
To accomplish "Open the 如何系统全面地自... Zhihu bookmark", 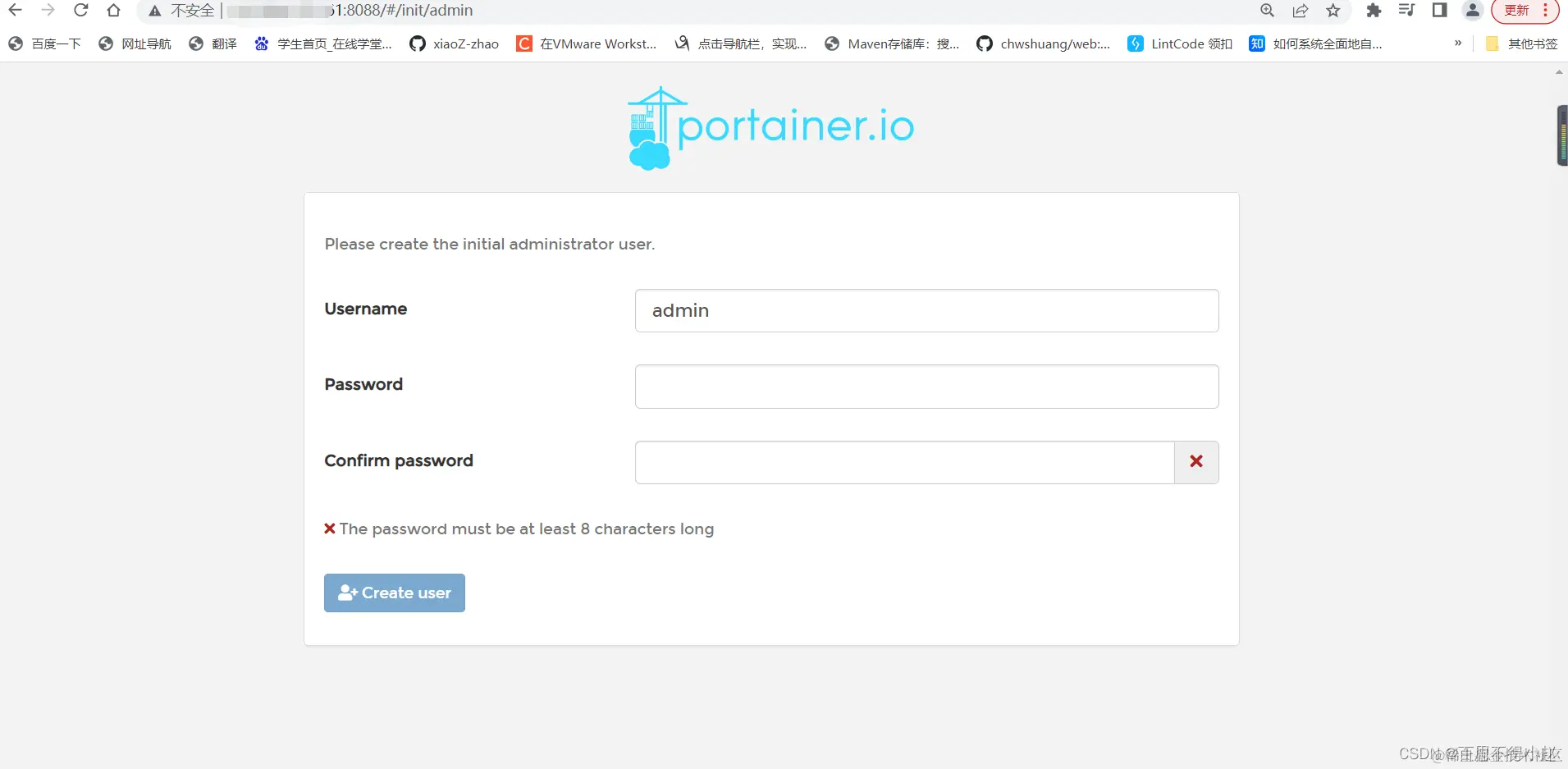I will coord(1315,43).
